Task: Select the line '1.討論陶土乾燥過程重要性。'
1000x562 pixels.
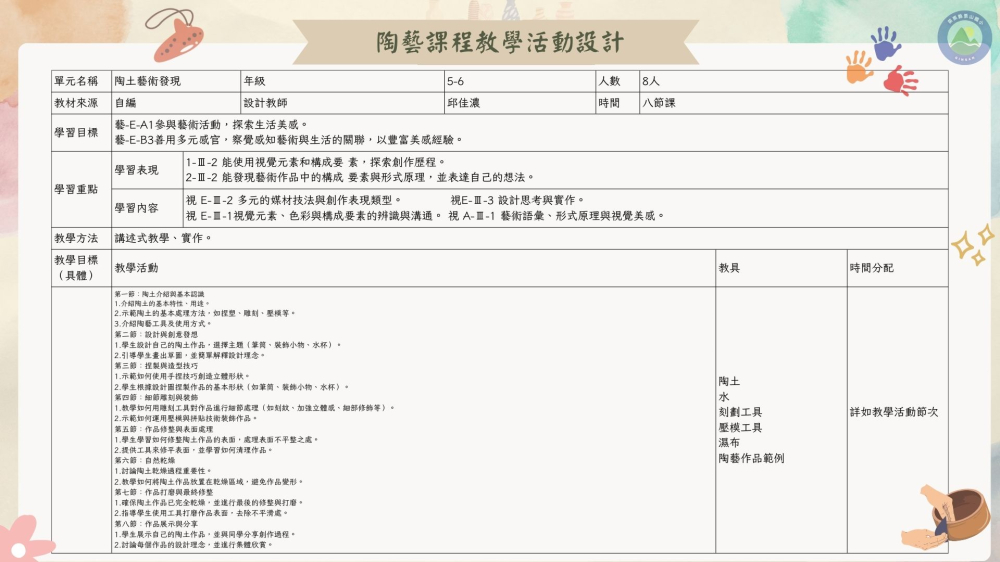Action: 163,471
